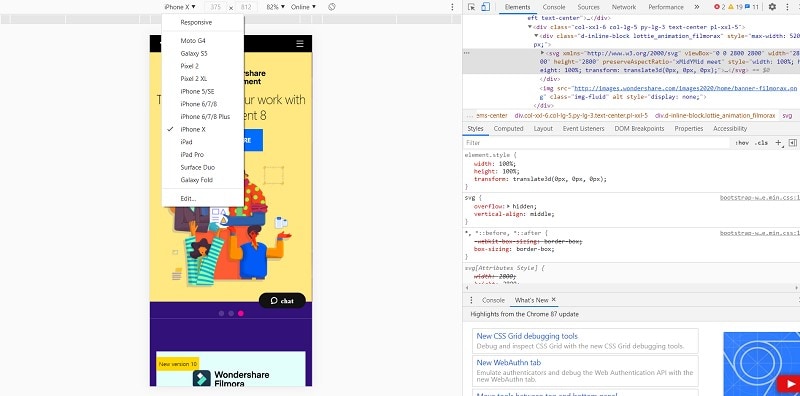Viewport: 800px width, 396px height.
Task: Toggle computed styles sidebar icon
Action: click(792, 143)
